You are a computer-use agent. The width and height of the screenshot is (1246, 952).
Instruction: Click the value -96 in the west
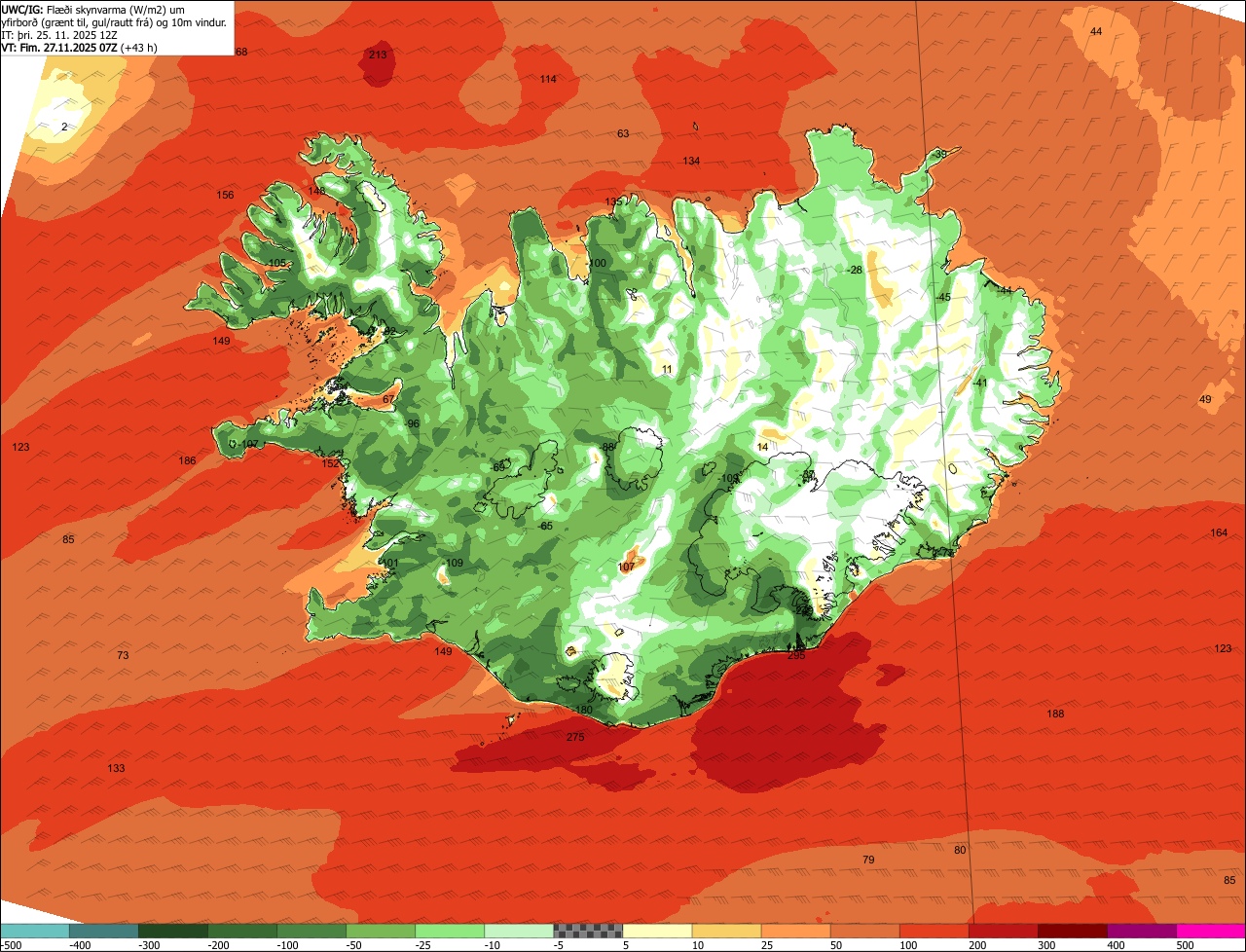point(412,423)
